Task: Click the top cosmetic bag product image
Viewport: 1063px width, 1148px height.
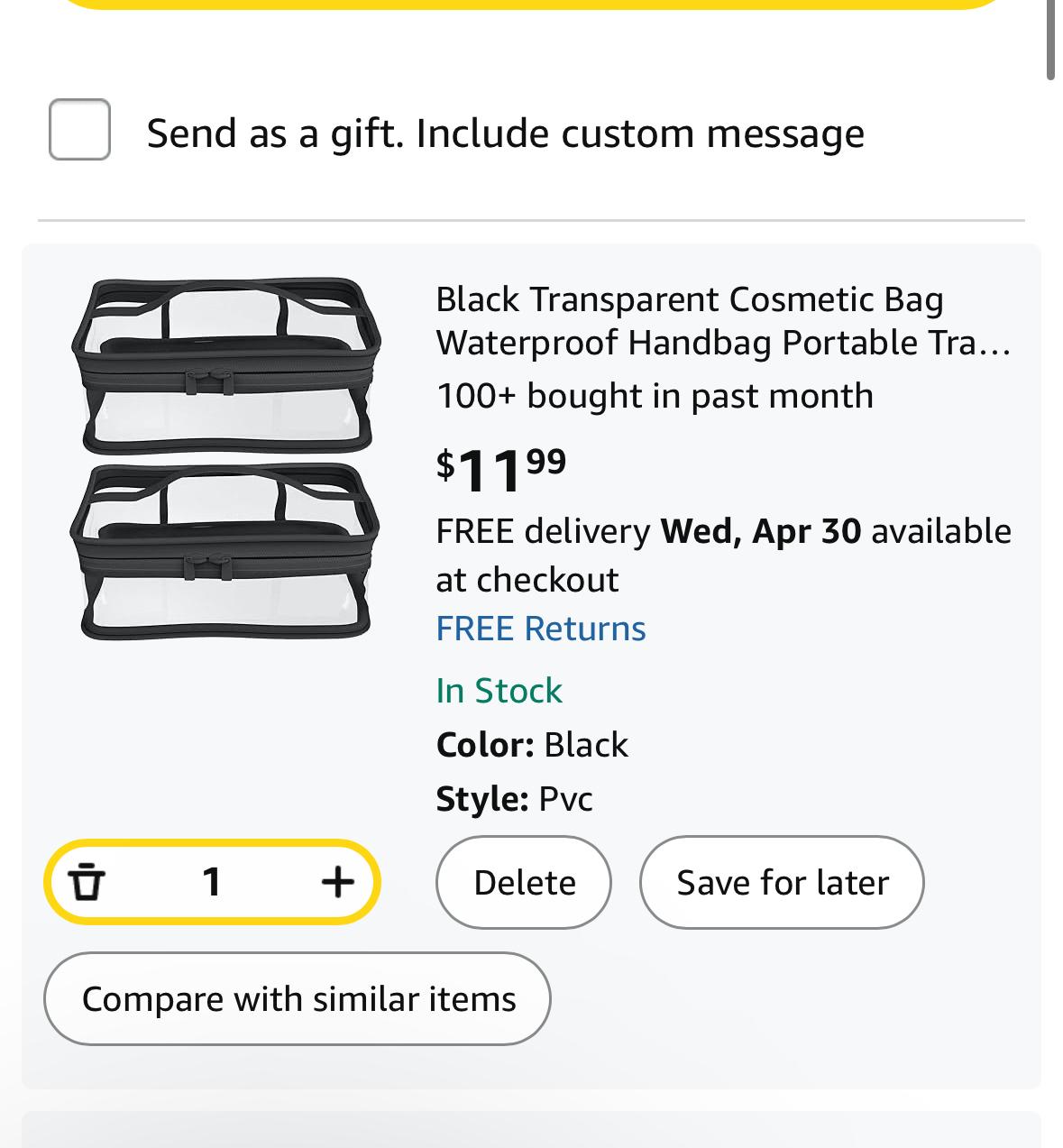Action: coord(225,365)
